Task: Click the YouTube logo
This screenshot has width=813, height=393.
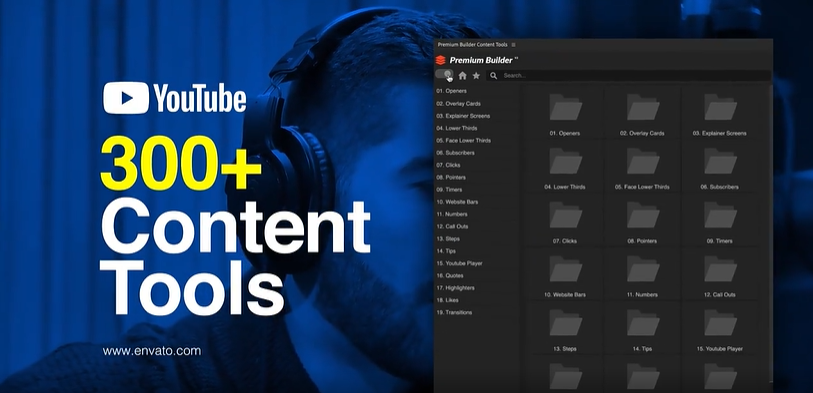Action: [175, 98]
